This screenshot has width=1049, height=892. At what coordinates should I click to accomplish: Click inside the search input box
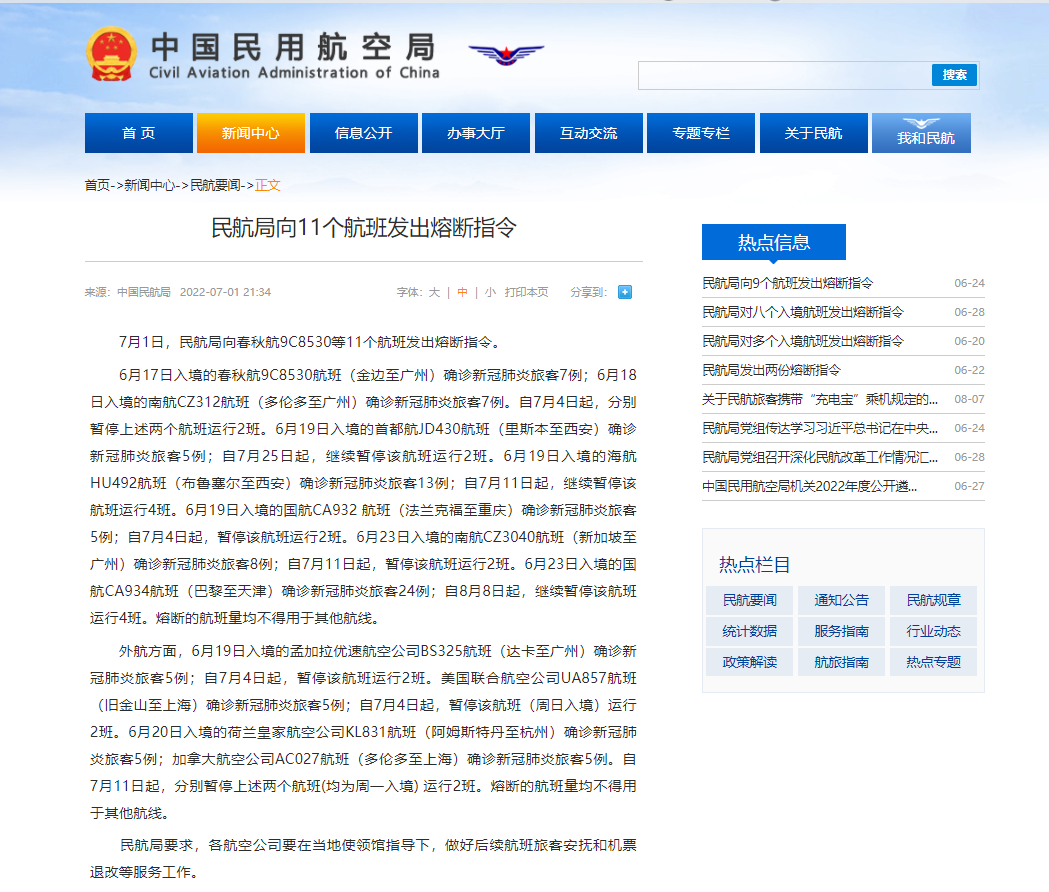(780, 74)
